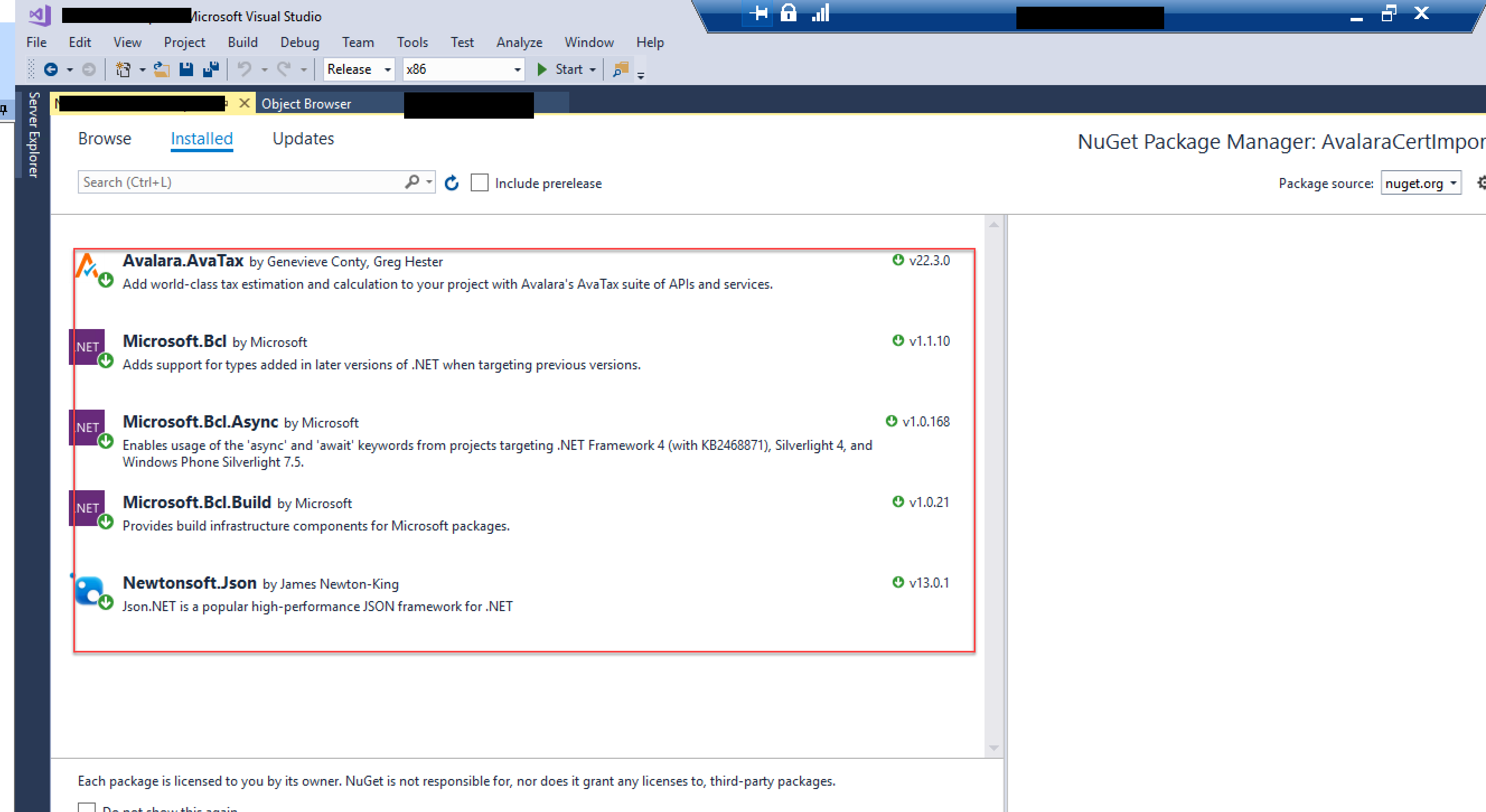
Task: Open the Start button dropdown arrow
Action: tap(592, 70)
